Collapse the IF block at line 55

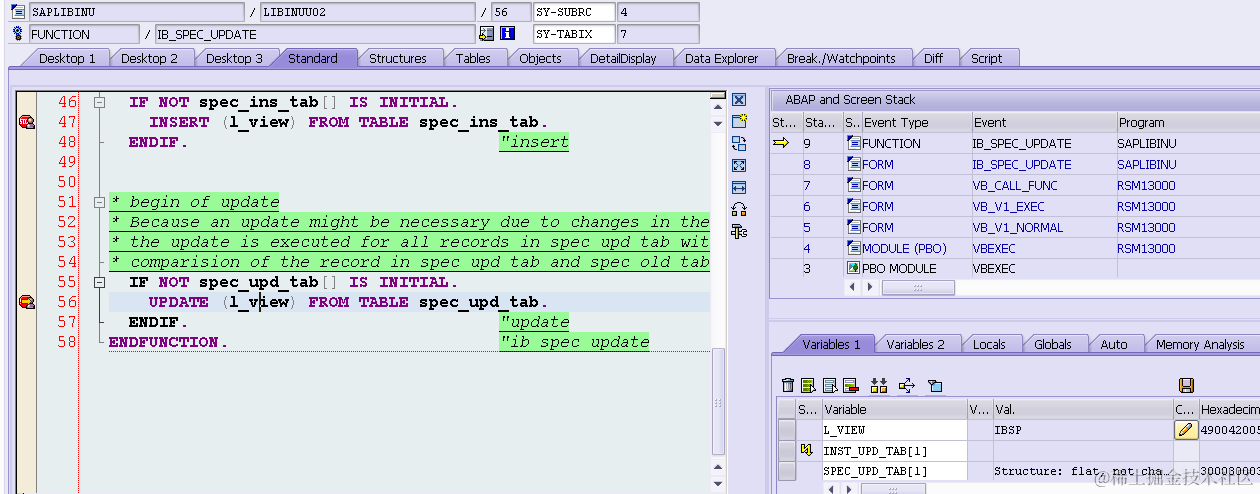[99, 282]
